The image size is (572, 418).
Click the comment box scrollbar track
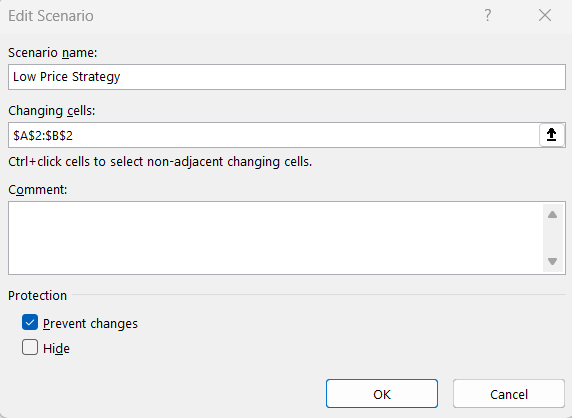click(552, 238)
